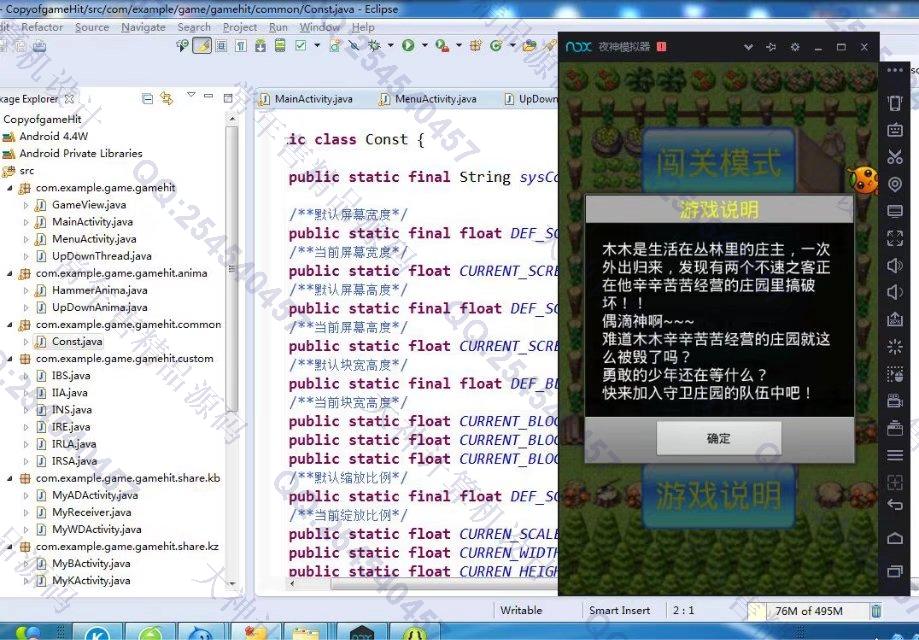
Task: Click Nox sidebar three-dots more icon
Action: (x=894, y=70)
